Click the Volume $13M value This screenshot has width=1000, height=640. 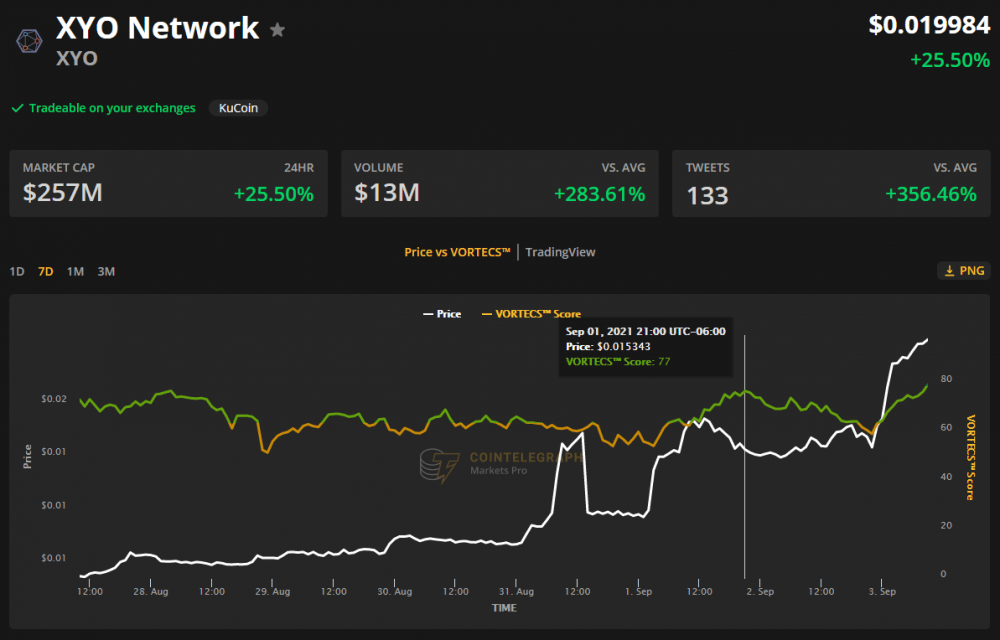pyautogui.click(x=386, y=193)
